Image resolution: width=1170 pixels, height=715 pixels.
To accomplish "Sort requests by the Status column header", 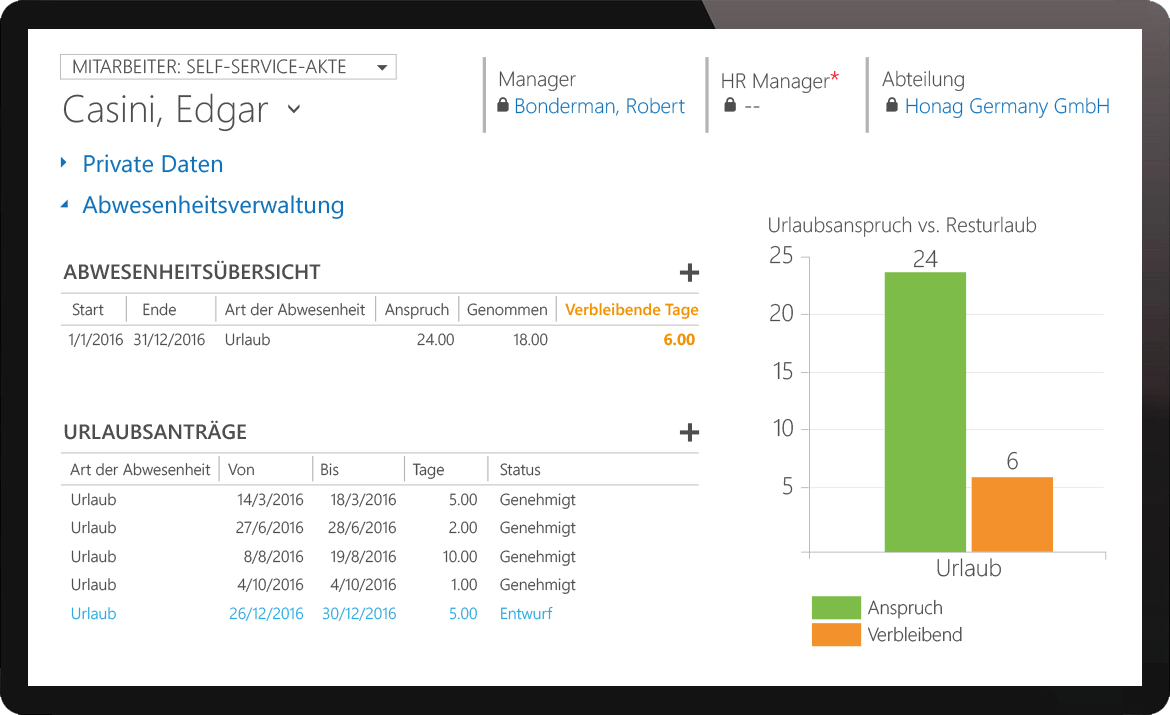I will pyautogui.click(x=520, y=470).
